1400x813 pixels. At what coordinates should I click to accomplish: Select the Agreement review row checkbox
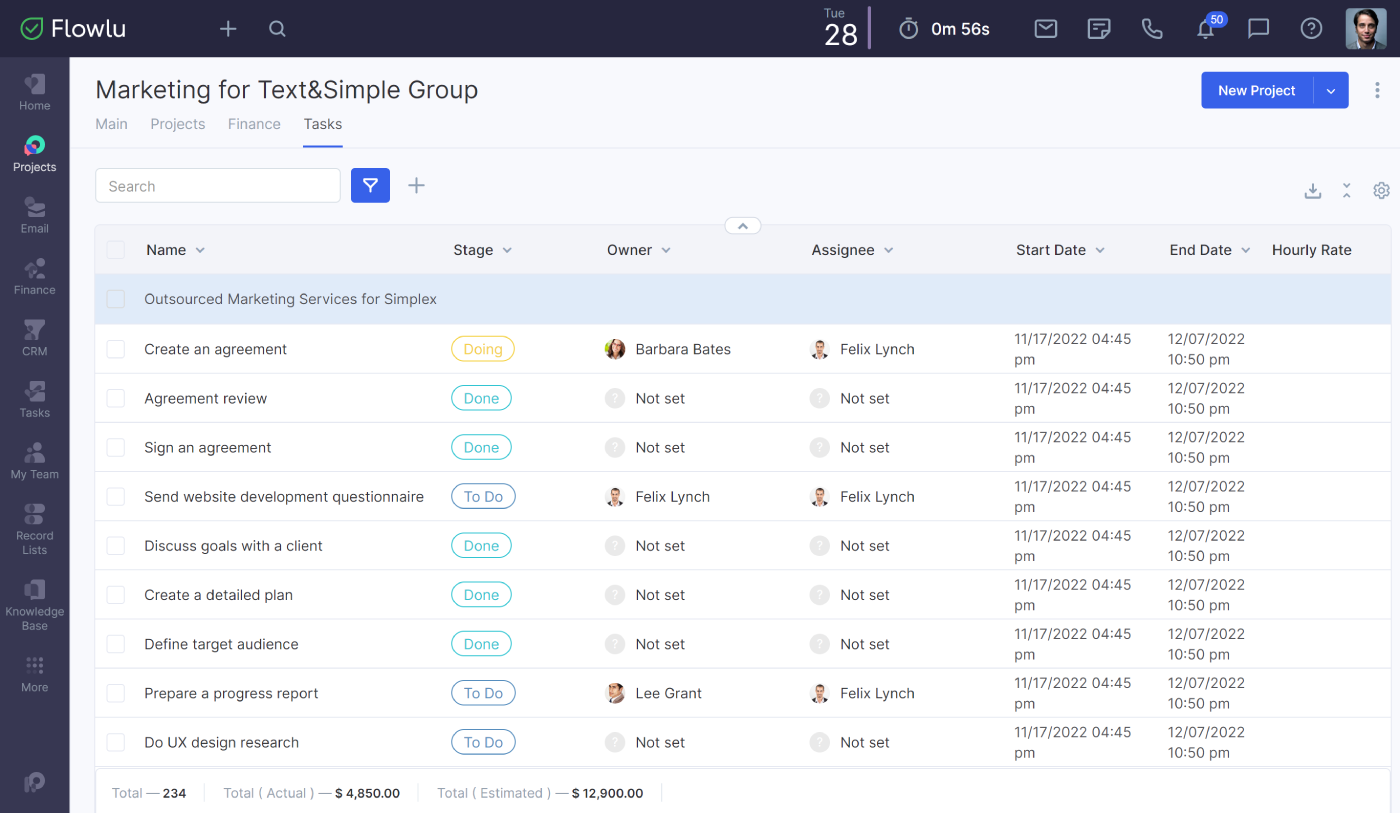pos(116,398)
